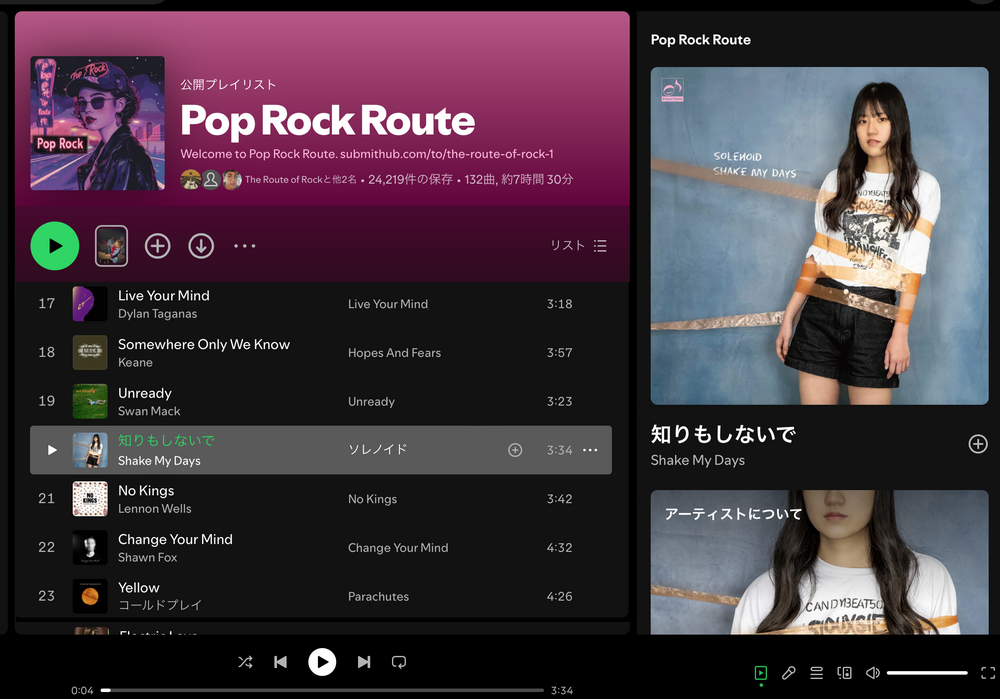Open the 知りもしないで song title in sidebar
Viewport: 1000px width, 699px height.
(723, 434)
